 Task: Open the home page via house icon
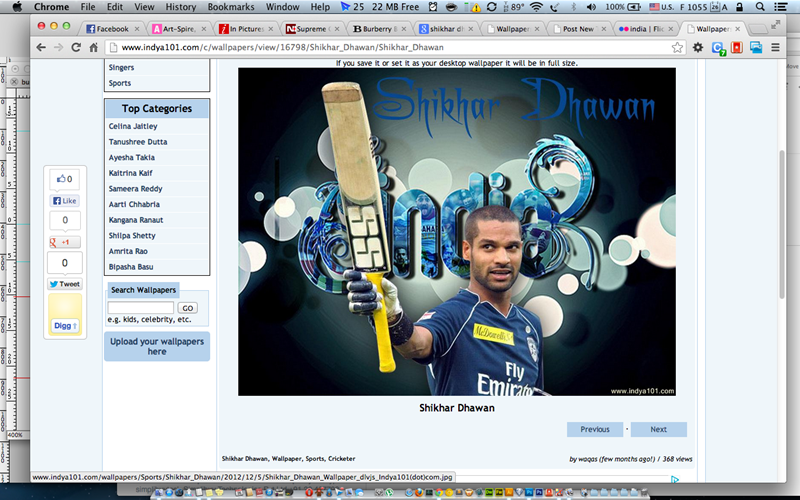pyautogui.click(x=93, y=47)
